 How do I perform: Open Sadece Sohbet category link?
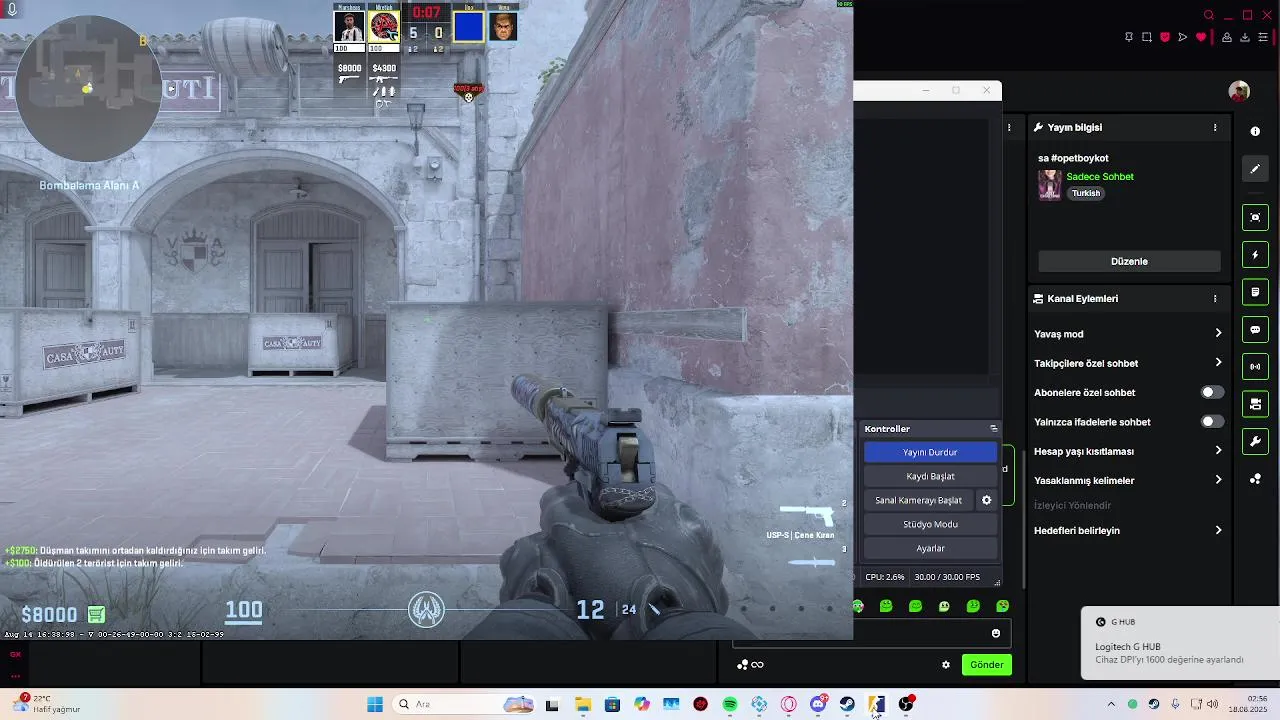(x=1100, y=177)
